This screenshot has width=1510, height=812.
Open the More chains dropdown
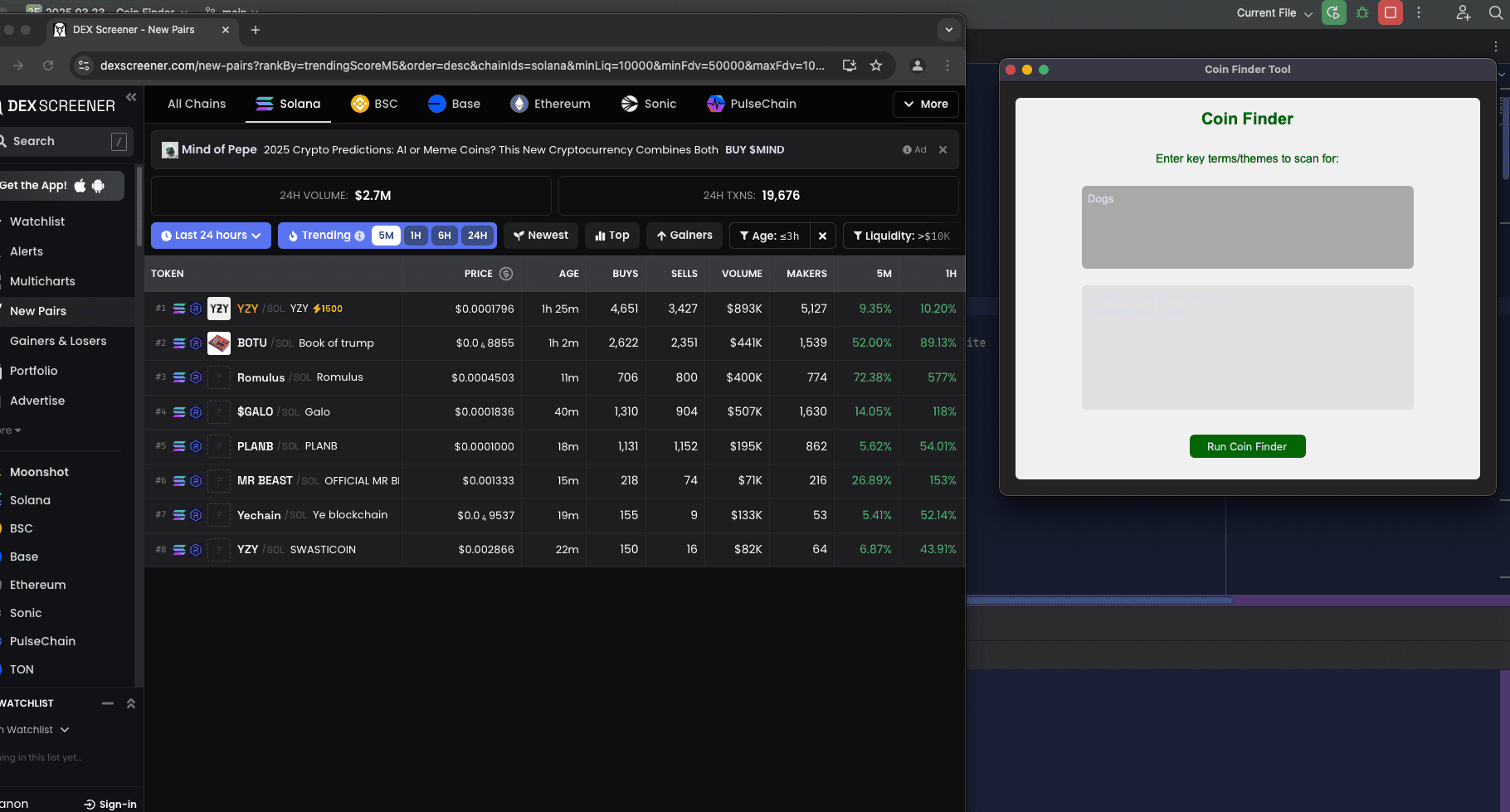pyautogui.click(x=926, y=105)
